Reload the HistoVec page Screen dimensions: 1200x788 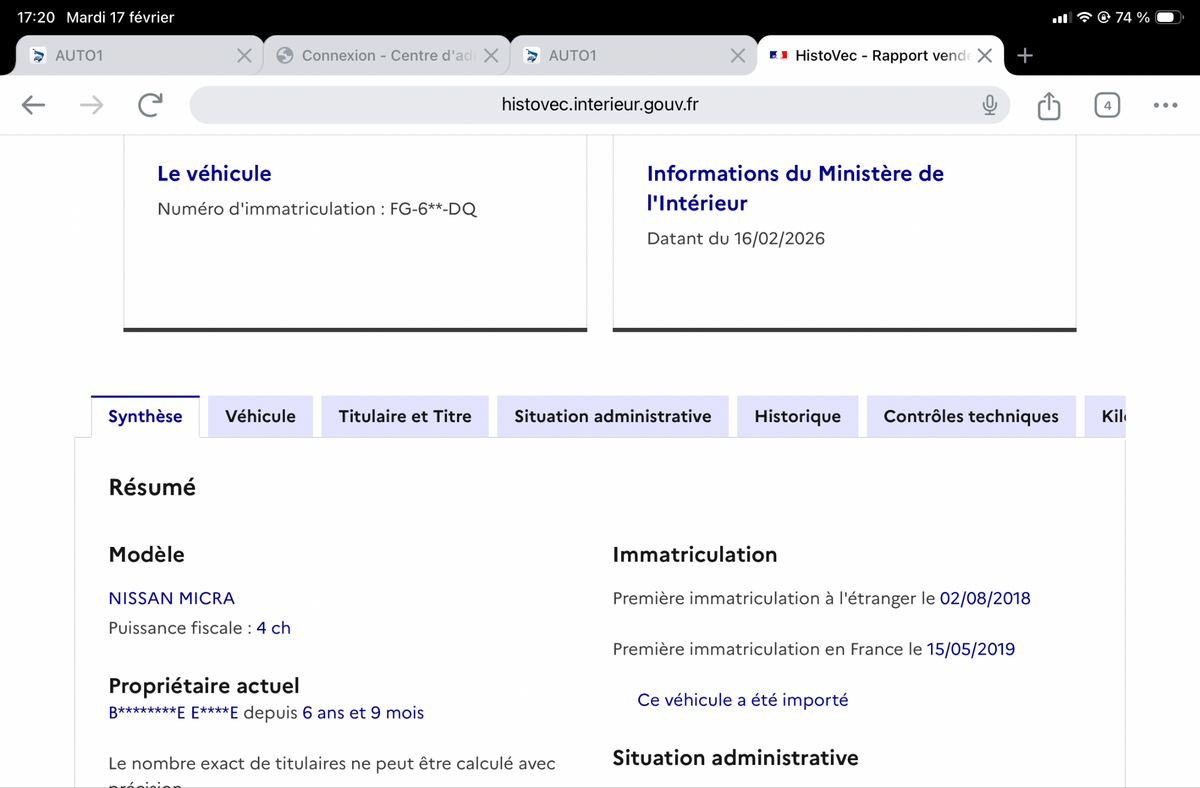(150, 105)
